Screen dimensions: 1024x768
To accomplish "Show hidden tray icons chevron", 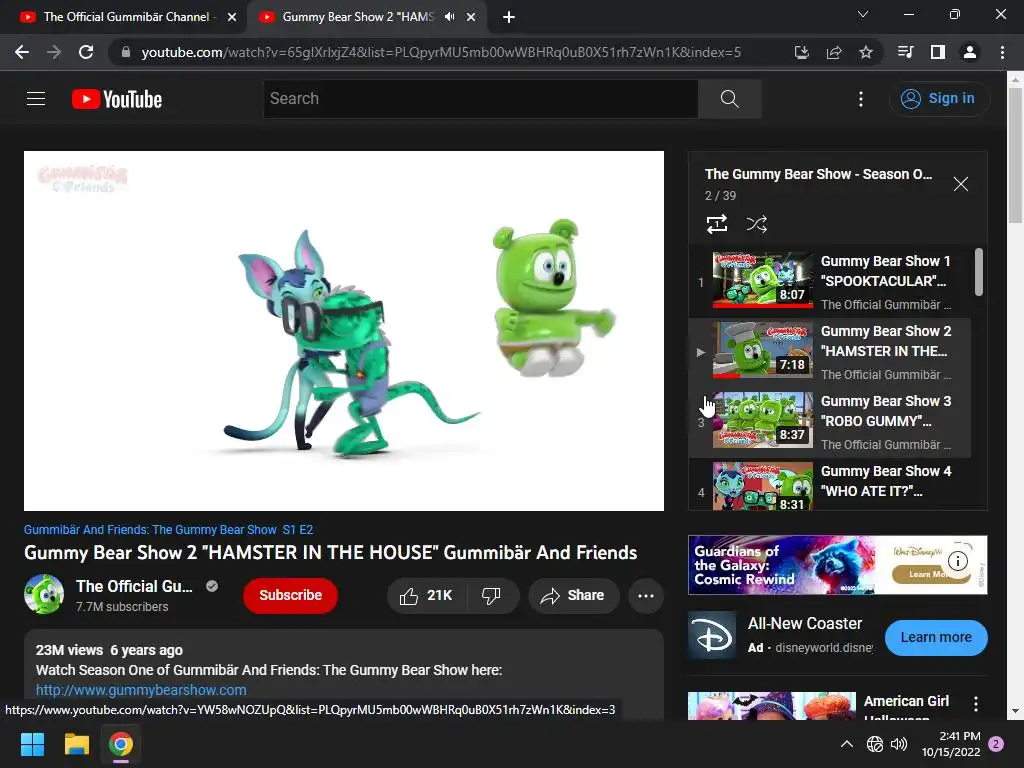I will [846, 744].
